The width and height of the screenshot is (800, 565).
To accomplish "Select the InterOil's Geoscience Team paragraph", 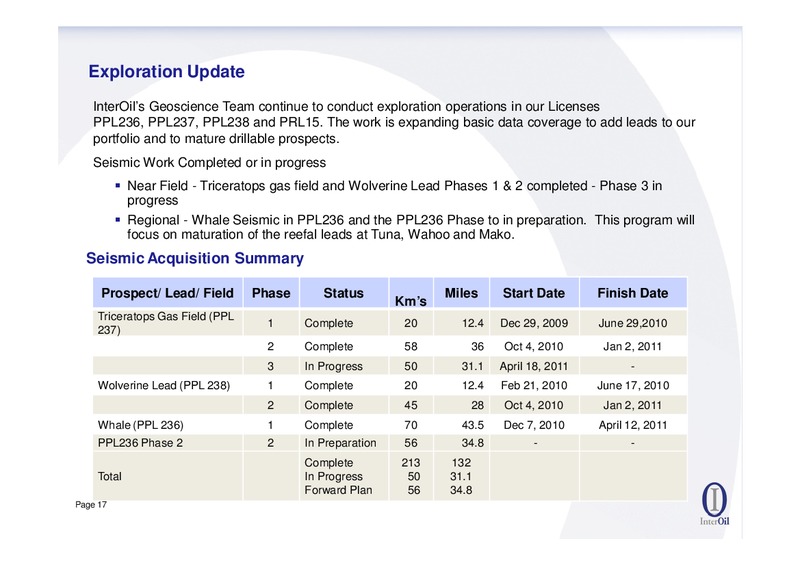I will [394, 122].
